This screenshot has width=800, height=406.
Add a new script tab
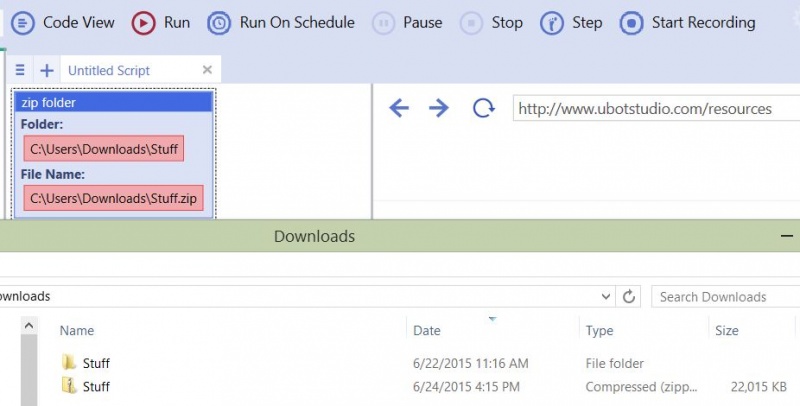pos(47,70)
